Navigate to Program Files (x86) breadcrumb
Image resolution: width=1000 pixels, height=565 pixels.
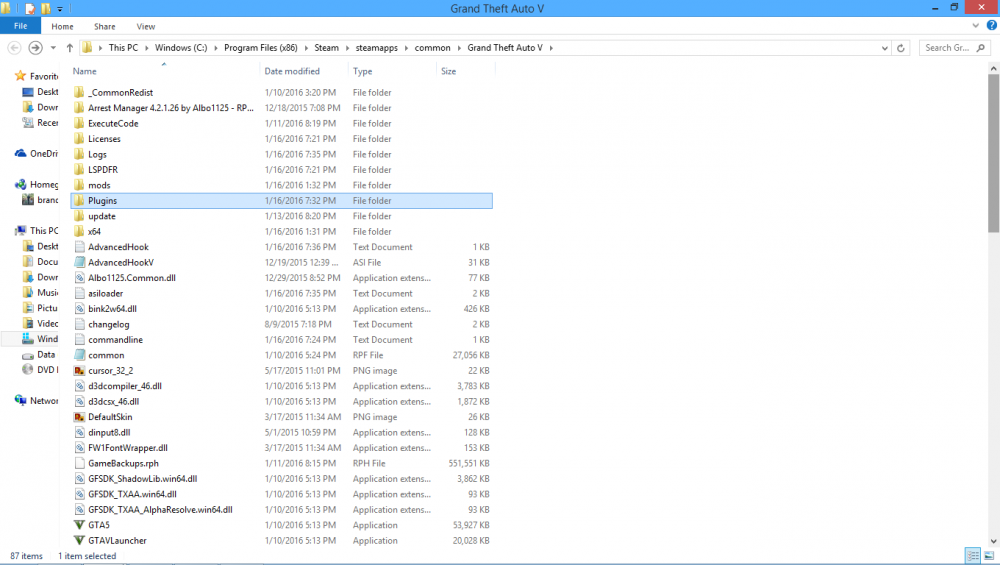click(x=261, y=48)
